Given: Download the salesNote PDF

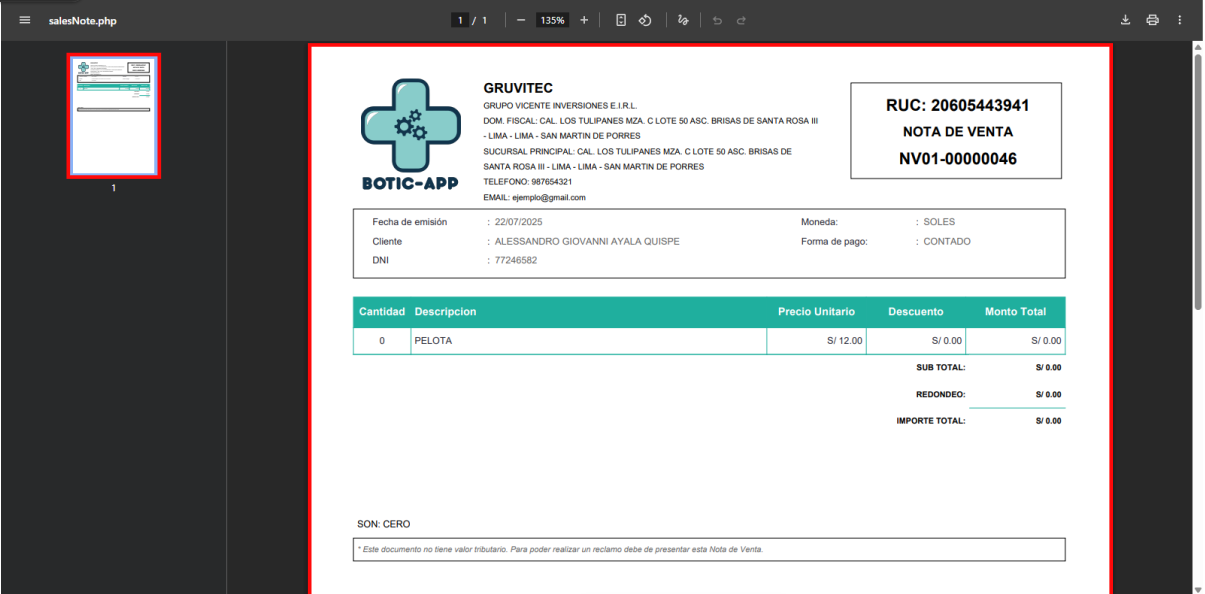Looking at the screenshot, I should pos(1125,20).
